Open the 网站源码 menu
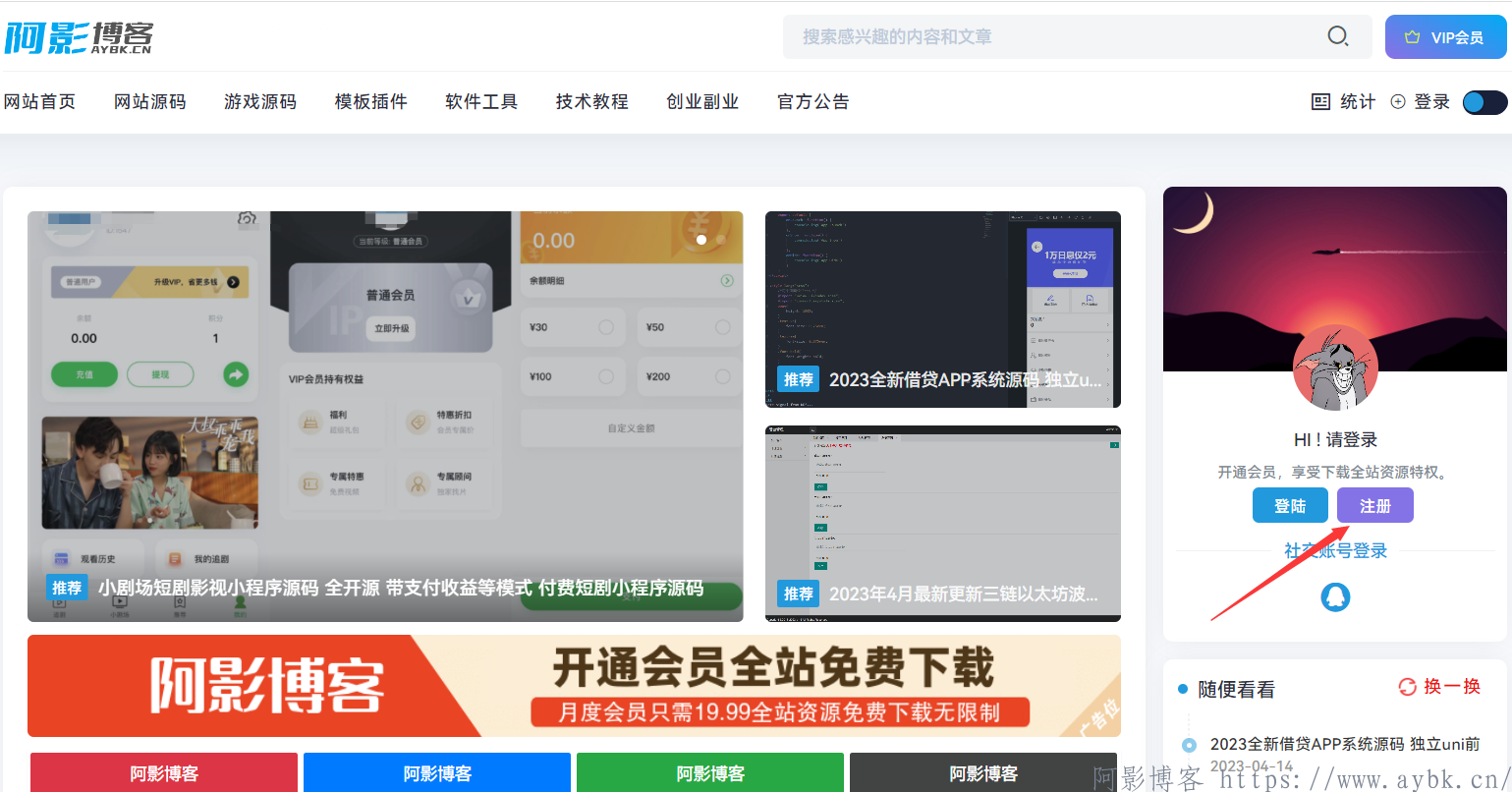The height and width of the screenshot is (792, 1512). (149, 101)
